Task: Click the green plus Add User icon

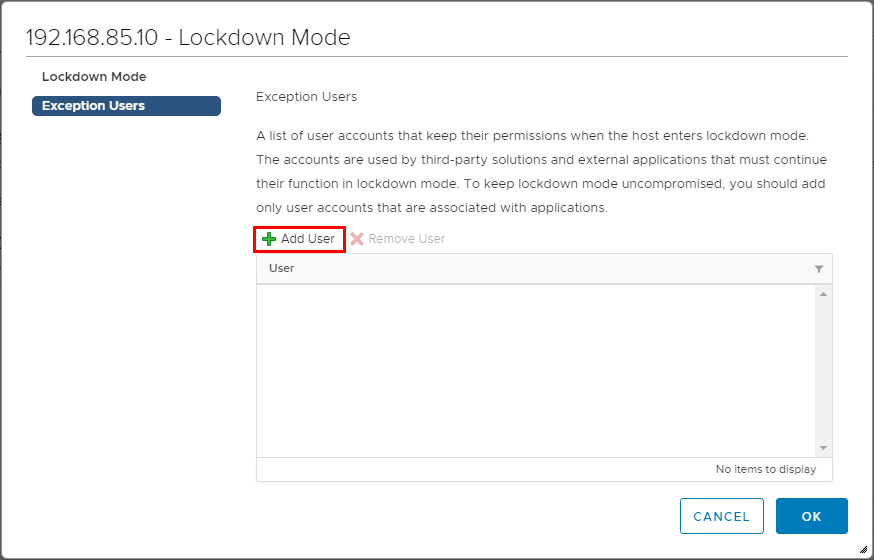Action: coord(269,239)
